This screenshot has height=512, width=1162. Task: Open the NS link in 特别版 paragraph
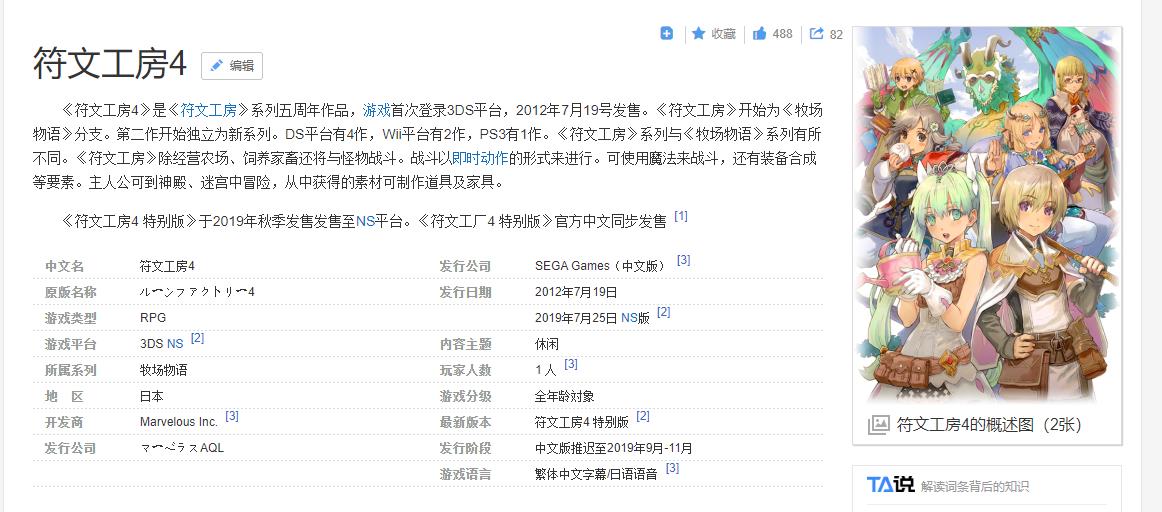365,221
